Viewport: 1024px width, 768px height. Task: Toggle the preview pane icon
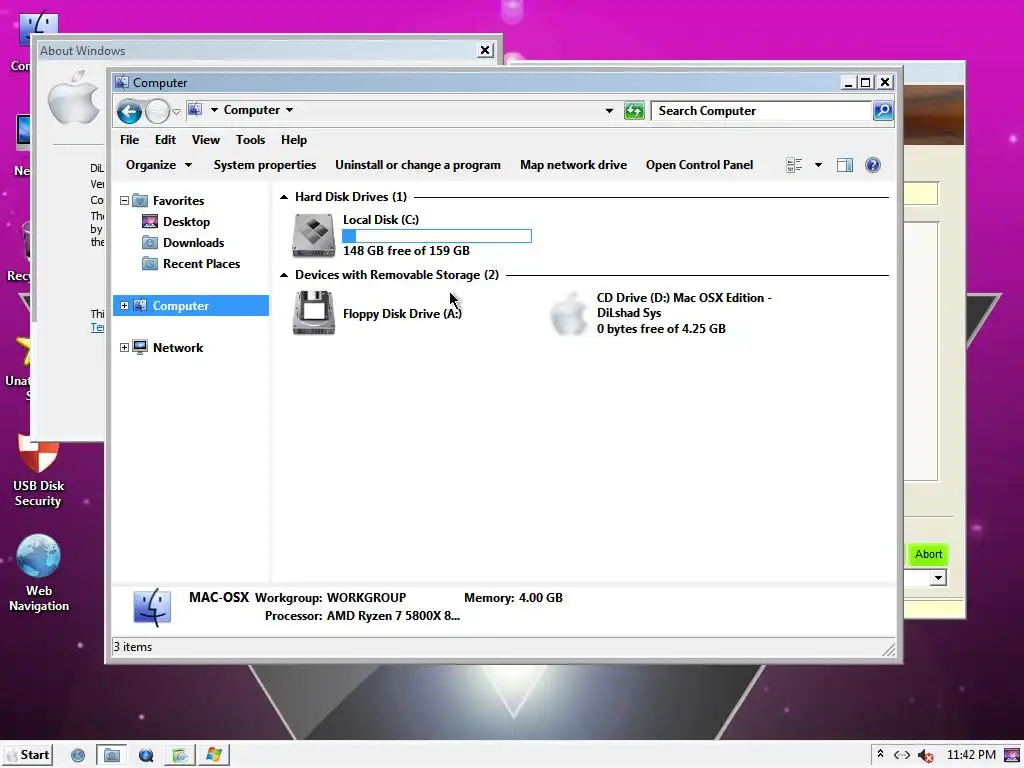click(844, 165)
